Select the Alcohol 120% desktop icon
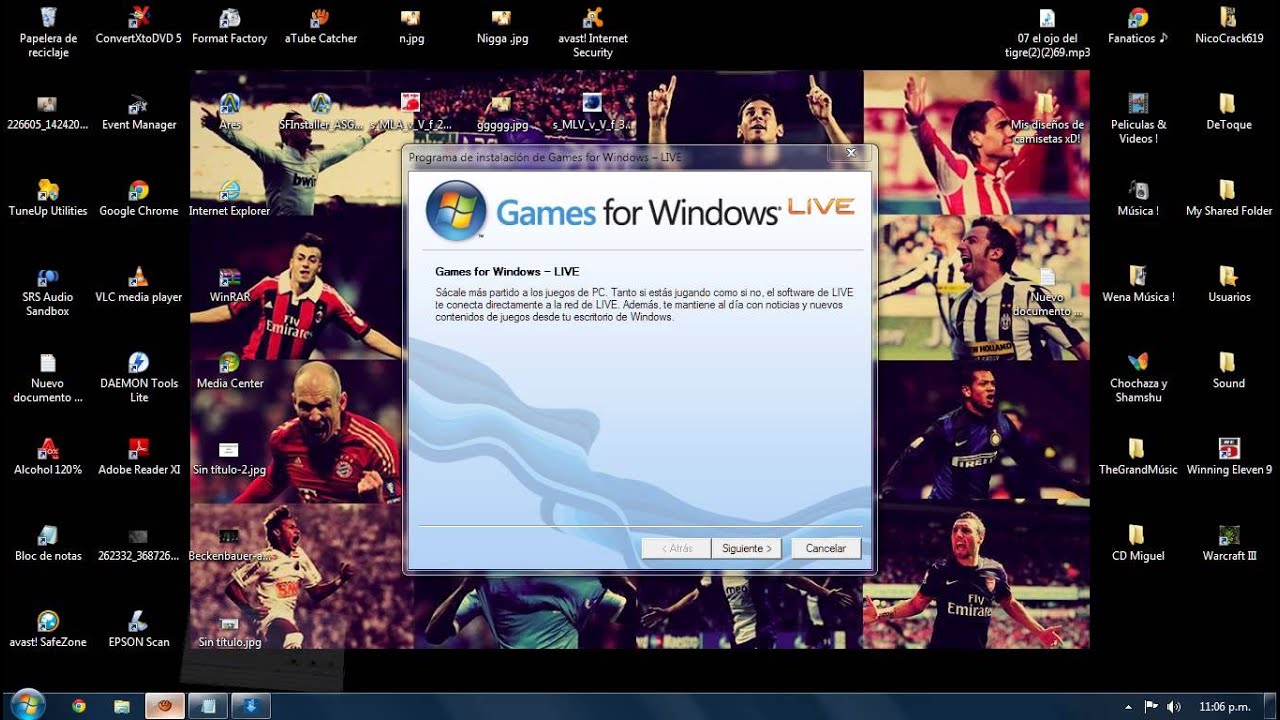This screenshot has width=1280, height=720. 48,457
